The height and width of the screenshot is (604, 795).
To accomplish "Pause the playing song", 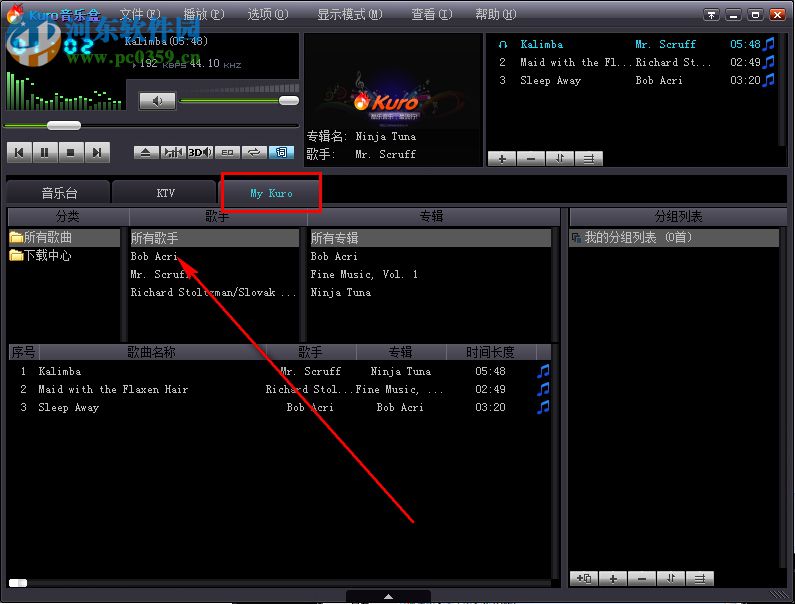I will (x=45, y=153).
